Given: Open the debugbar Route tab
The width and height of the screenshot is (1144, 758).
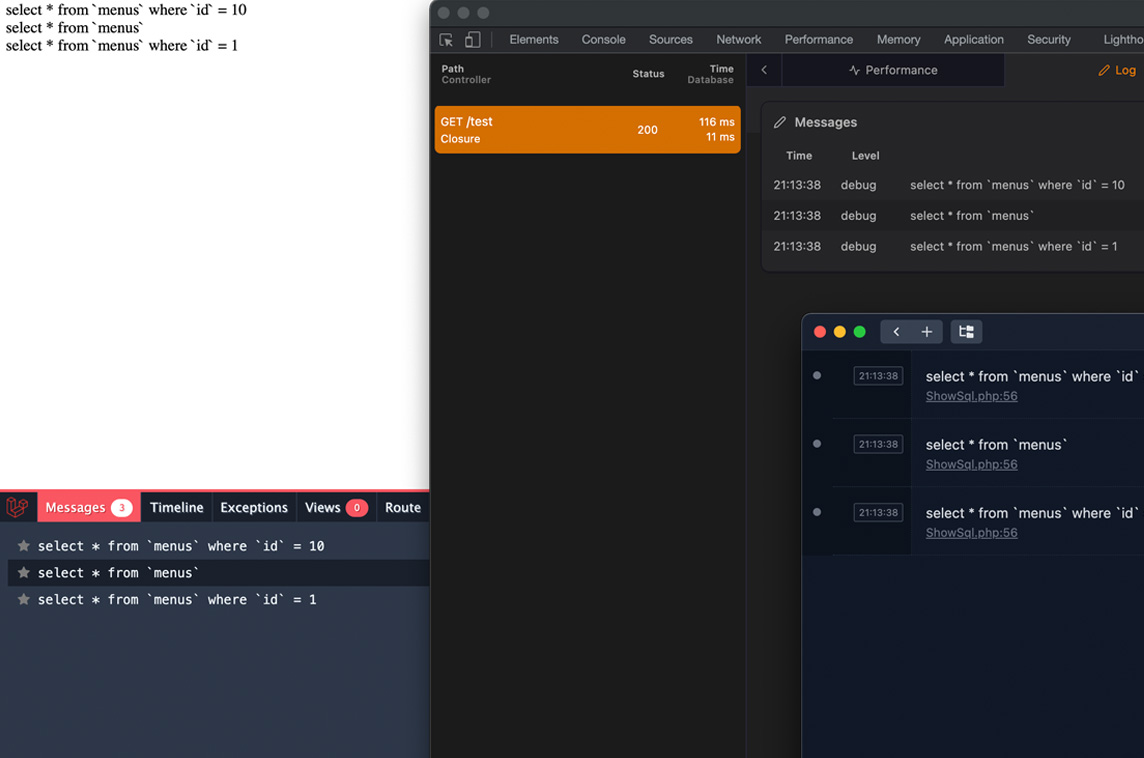Looking at the screenshot, I should coord(403,507).
